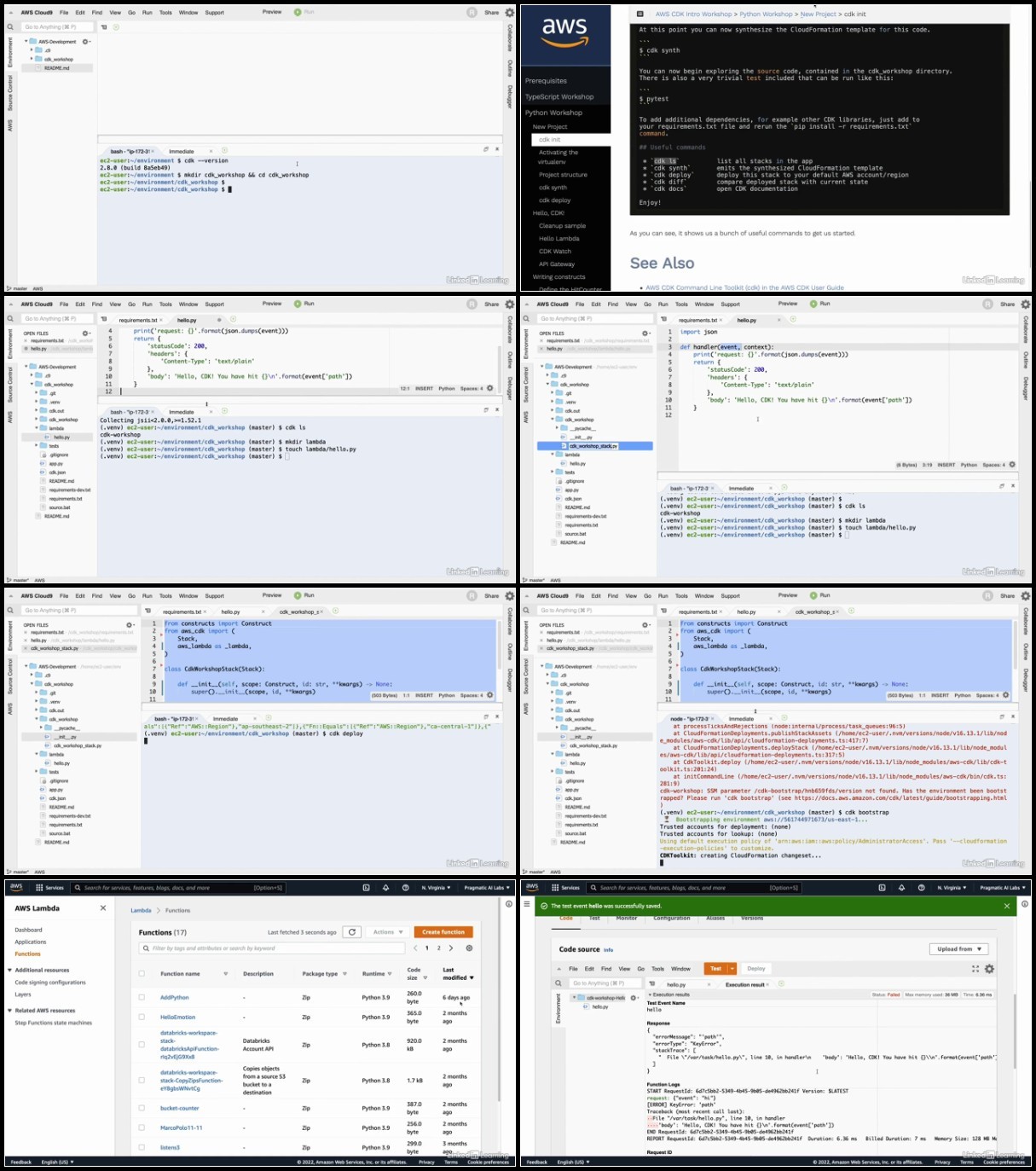
Task: Open Upload from dropdown
Action: (x=959, y=949)
